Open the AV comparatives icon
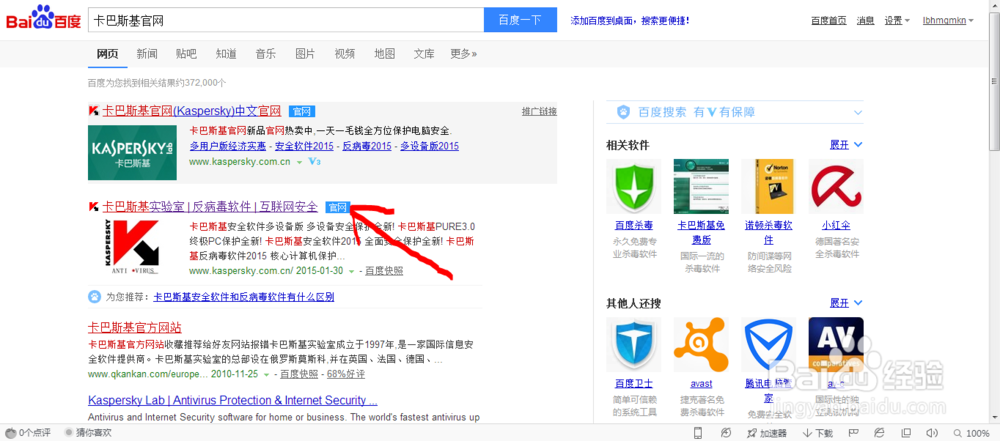 pyautogui.click(x=837, y=345)
